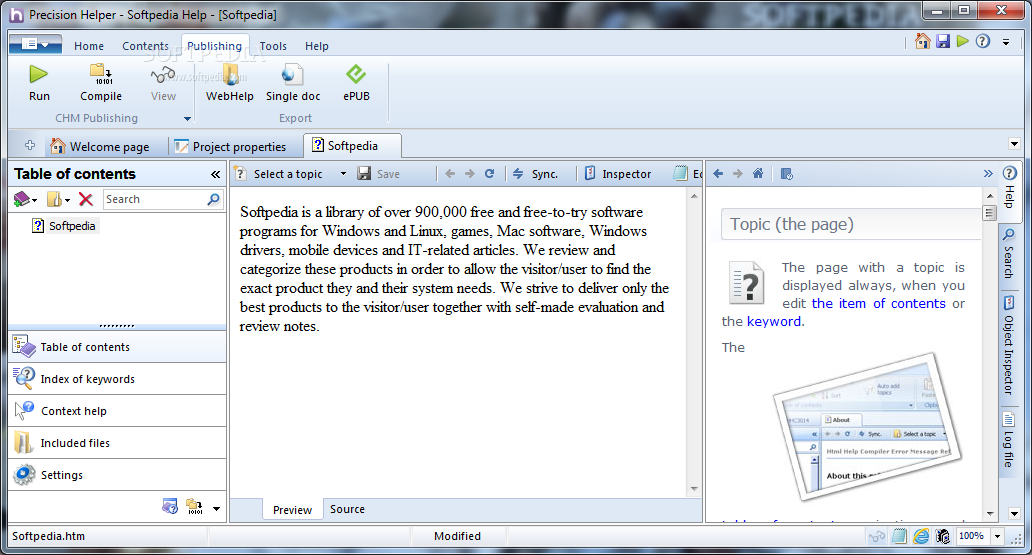The image size is (1032, 555).
Task: Click the contents Search input field
Action: coord(155,199)
